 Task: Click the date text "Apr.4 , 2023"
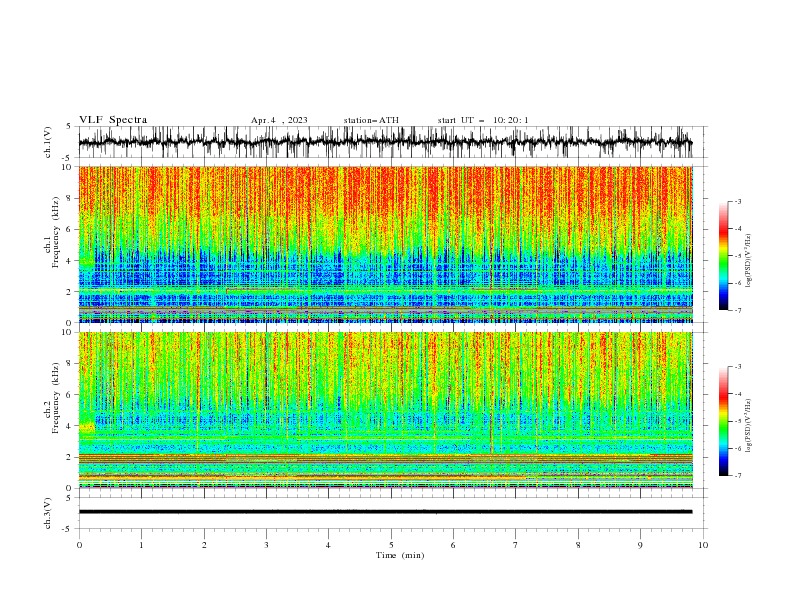pos(279,120)
